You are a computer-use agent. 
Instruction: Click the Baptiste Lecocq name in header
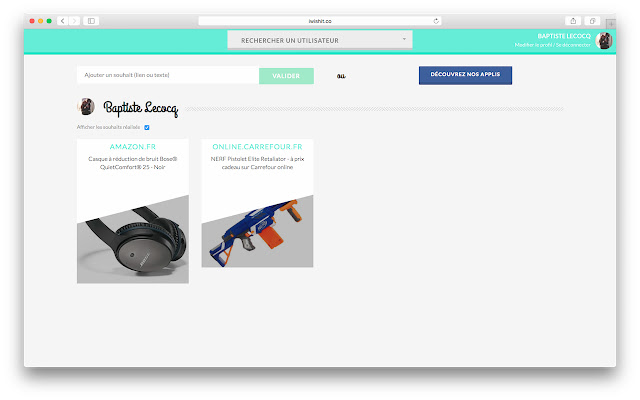click(x=564, y=36)
